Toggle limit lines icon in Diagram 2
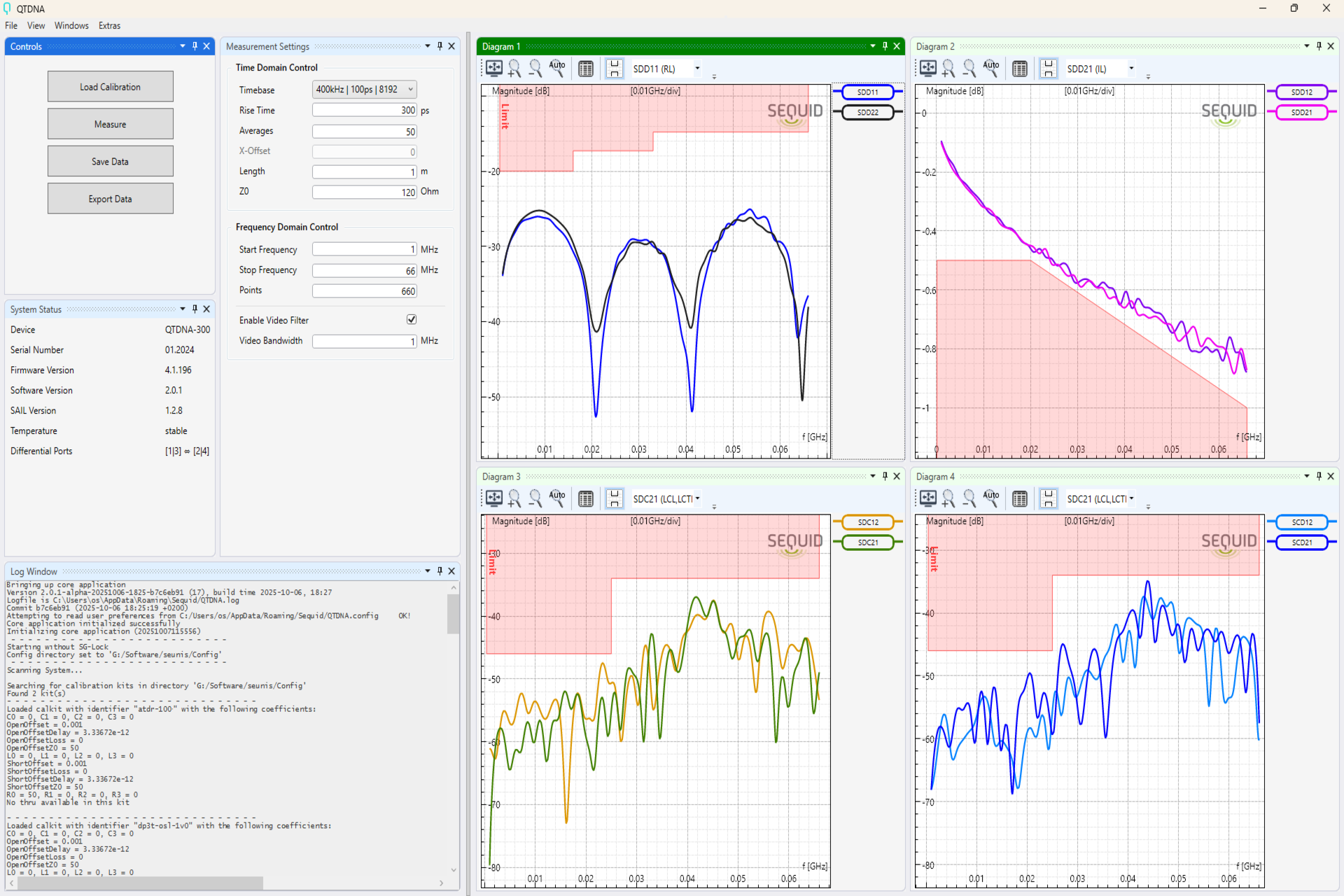Viewport: 1344px width, 896px height. tap(1048, 68)
